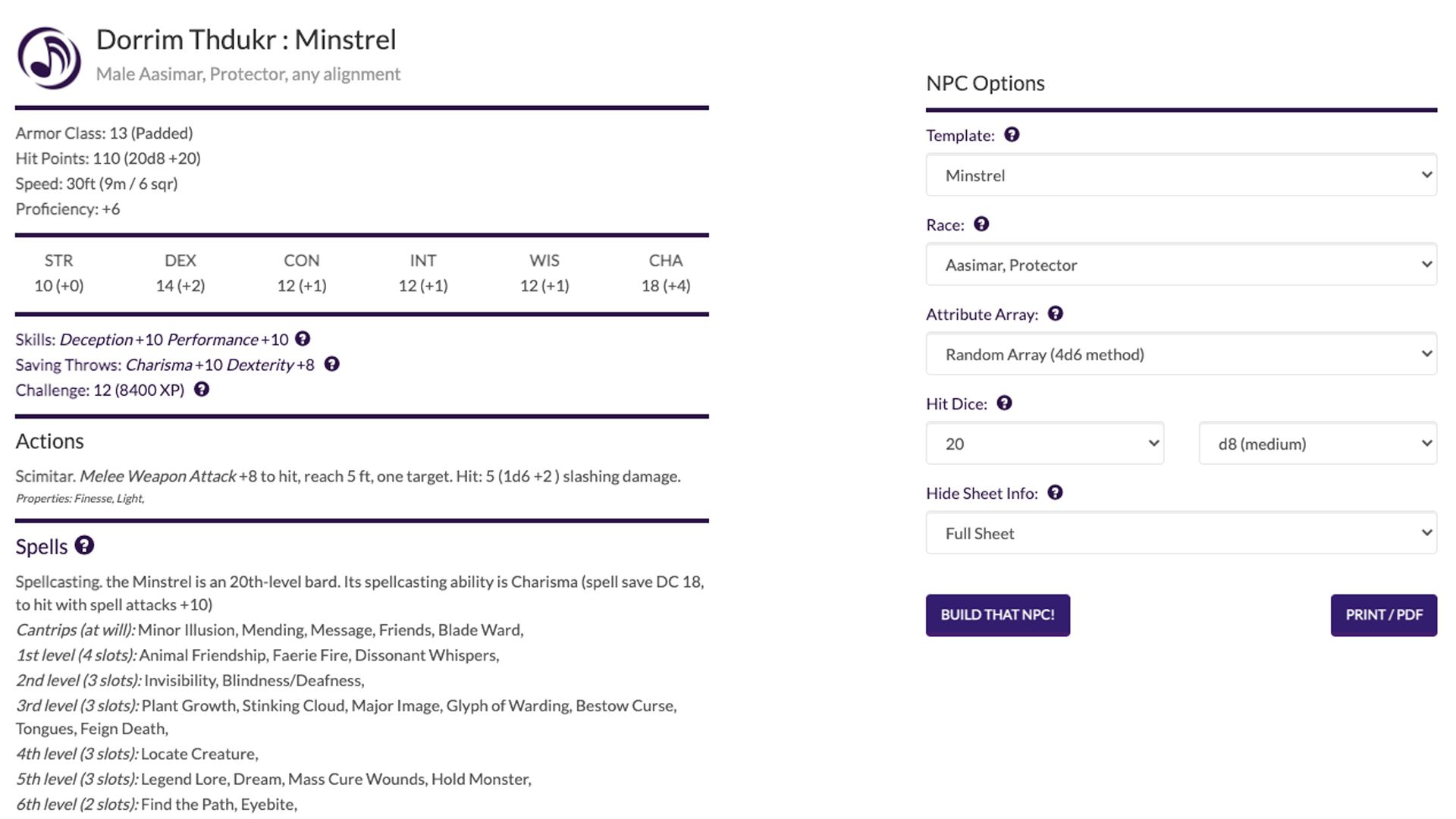
Task: Click Hit Dice help question icon
Action: [x=1004, y=403]
